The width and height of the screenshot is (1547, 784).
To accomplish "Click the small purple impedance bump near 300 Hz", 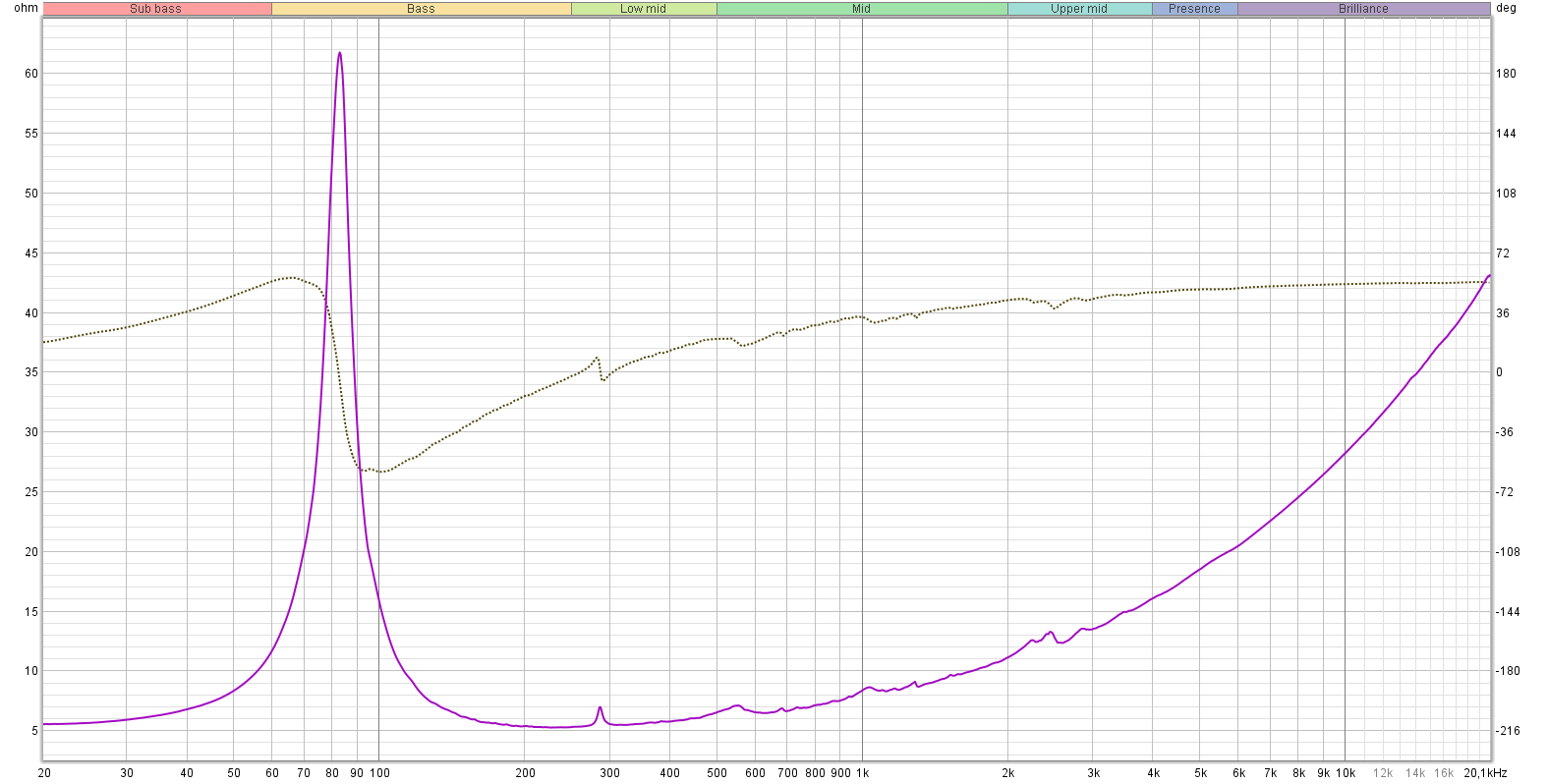I will pos(600,708).
